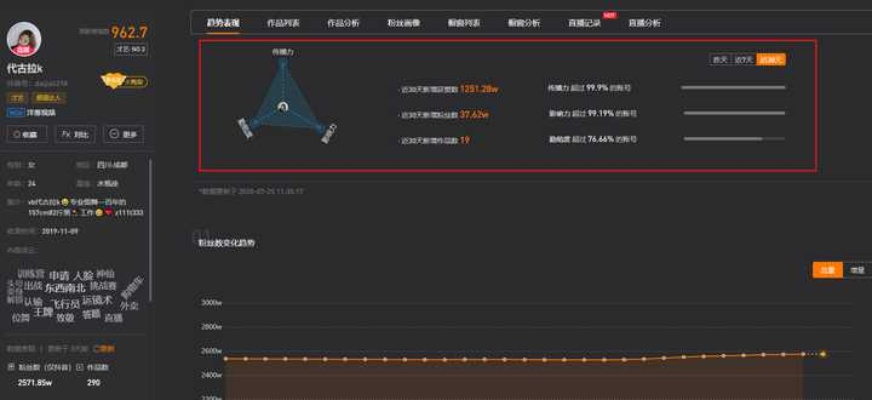Screen dimensions: 872x400
Task: Go to the 粉丝画像 tab
Action: 403,22
